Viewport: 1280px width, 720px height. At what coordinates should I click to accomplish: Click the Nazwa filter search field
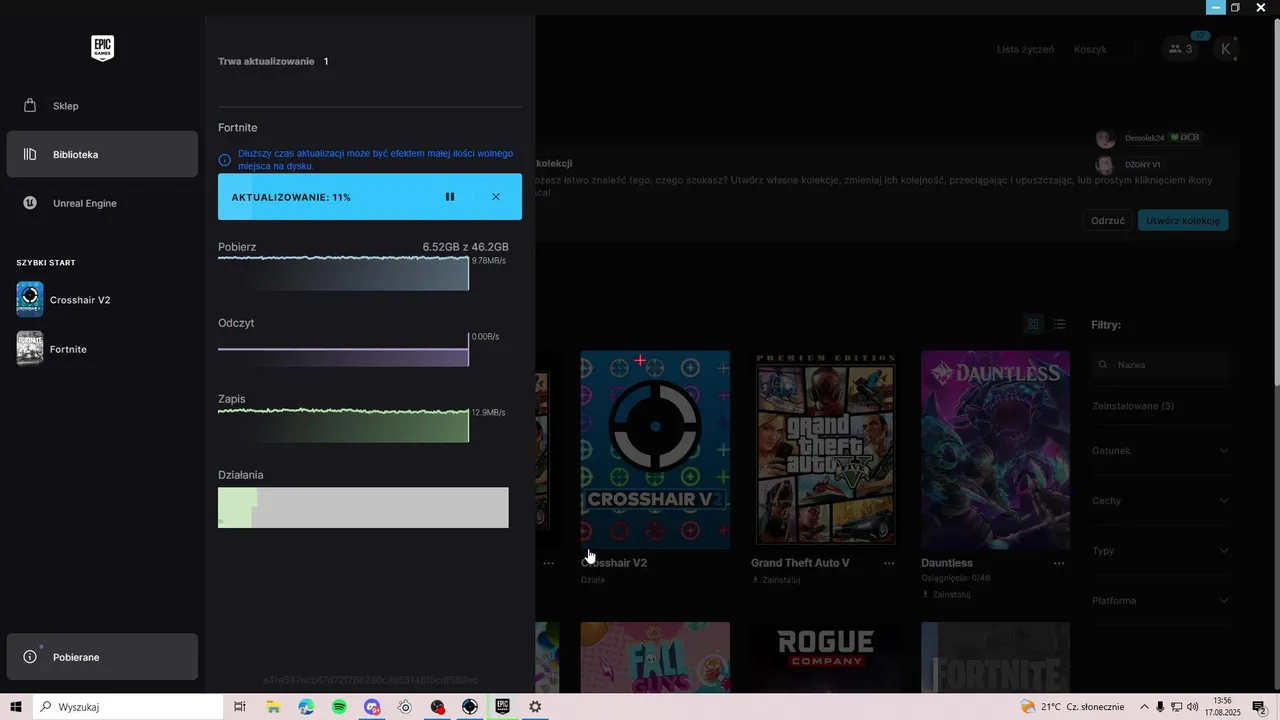click(x=1161, y=365)
